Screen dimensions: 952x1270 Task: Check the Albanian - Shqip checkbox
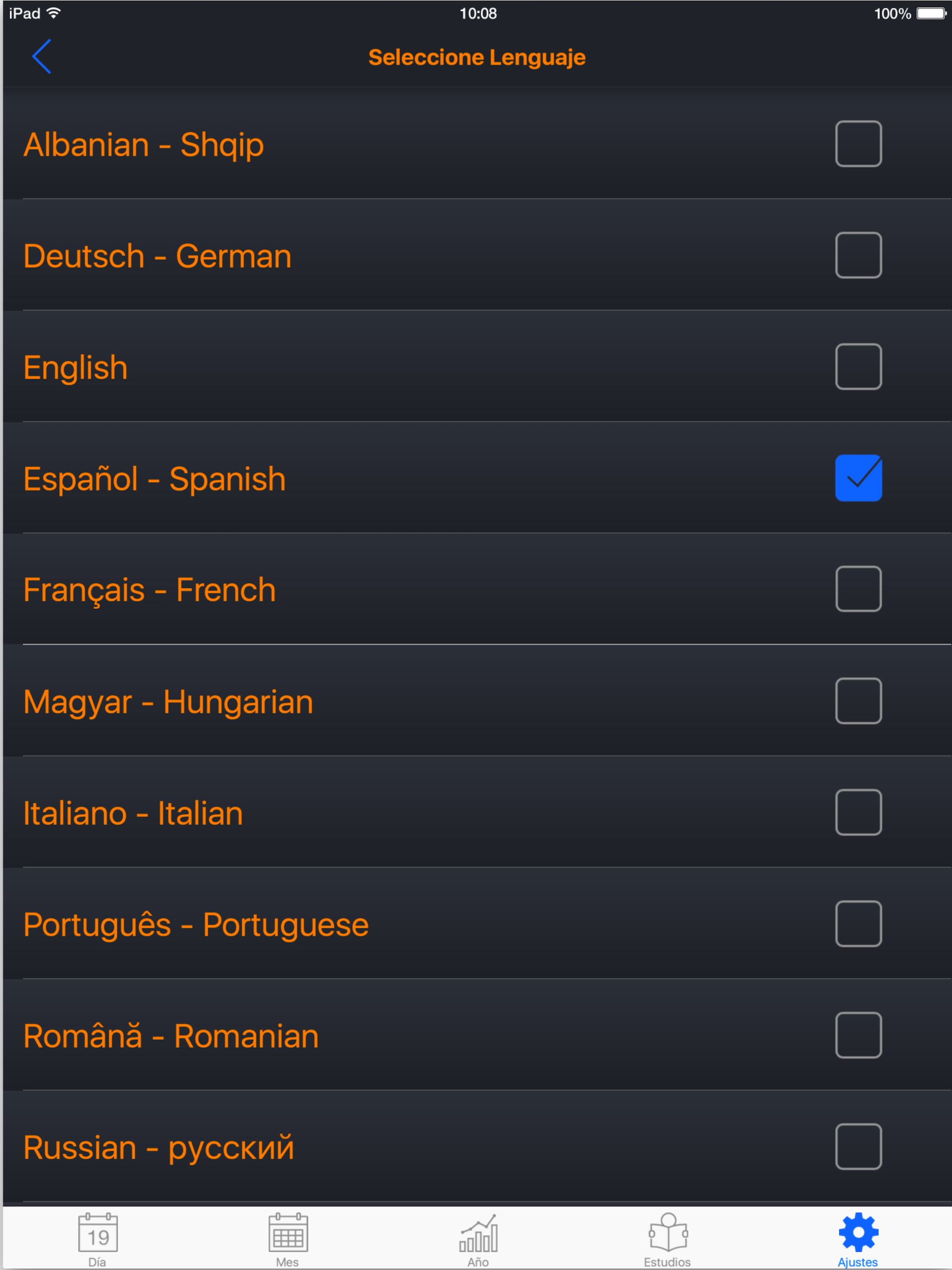pyautogui.click(x=858, y=144)
